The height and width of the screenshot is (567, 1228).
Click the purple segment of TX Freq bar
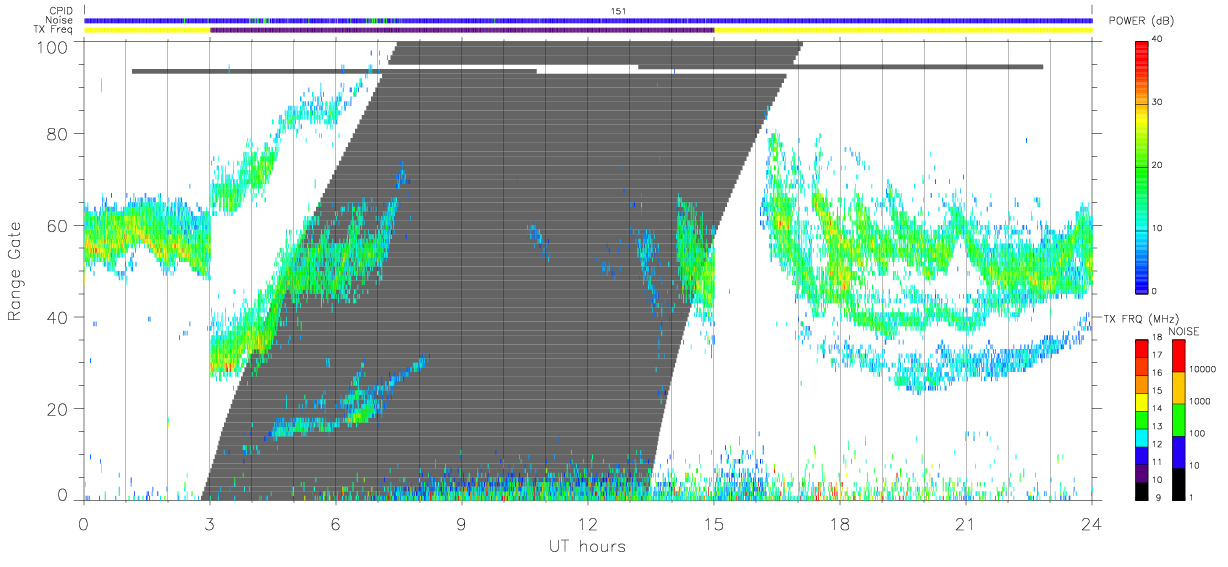tap(462, 30)
